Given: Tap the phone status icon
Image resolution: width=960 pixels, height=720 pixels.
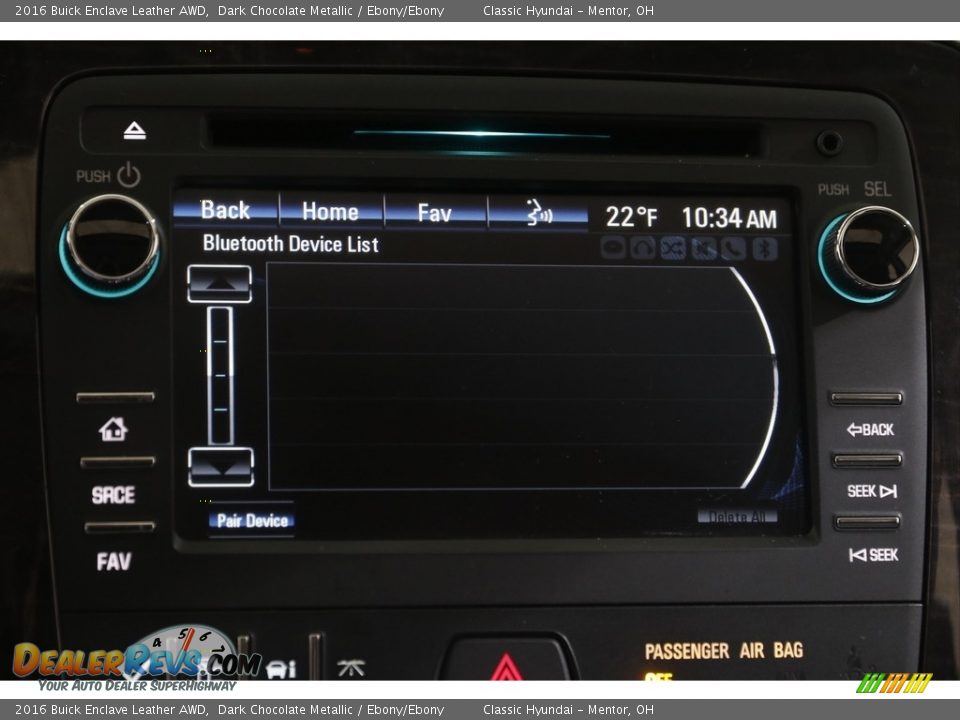Looking at the screenshot, I should pyautogui.click(x=735, y=249).
